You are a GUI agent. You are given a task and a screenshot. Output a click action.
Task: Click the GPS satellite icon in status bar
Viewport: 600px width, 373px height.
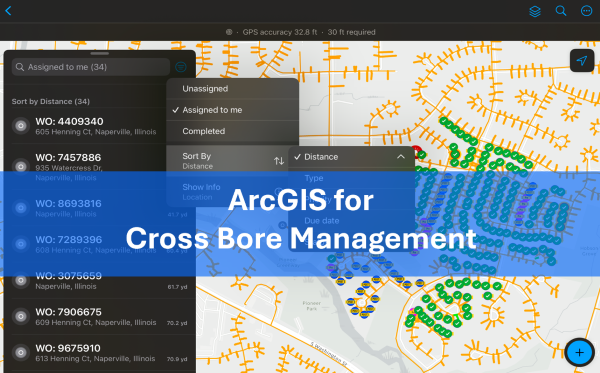(x=229, y=32)
